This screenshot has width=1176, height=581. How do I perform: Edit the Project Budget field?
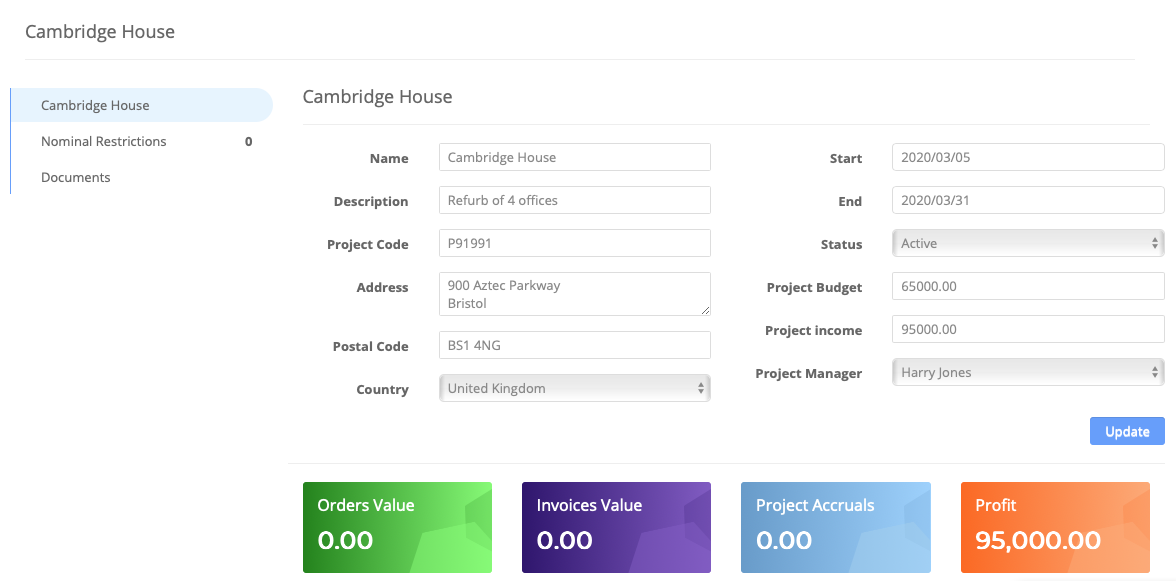tap(1028, 286)
